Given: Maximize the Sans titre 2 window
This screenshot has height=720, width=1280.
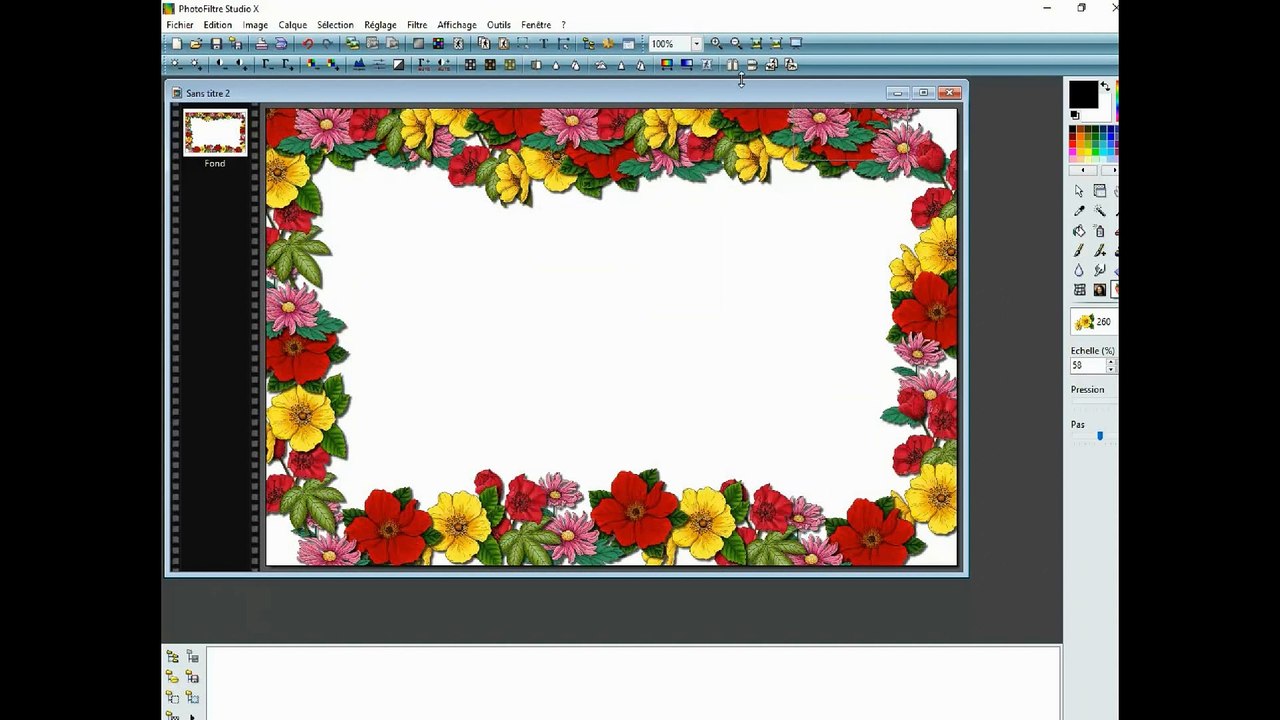Looking at the screenshot, I should (x=923, y=93).
